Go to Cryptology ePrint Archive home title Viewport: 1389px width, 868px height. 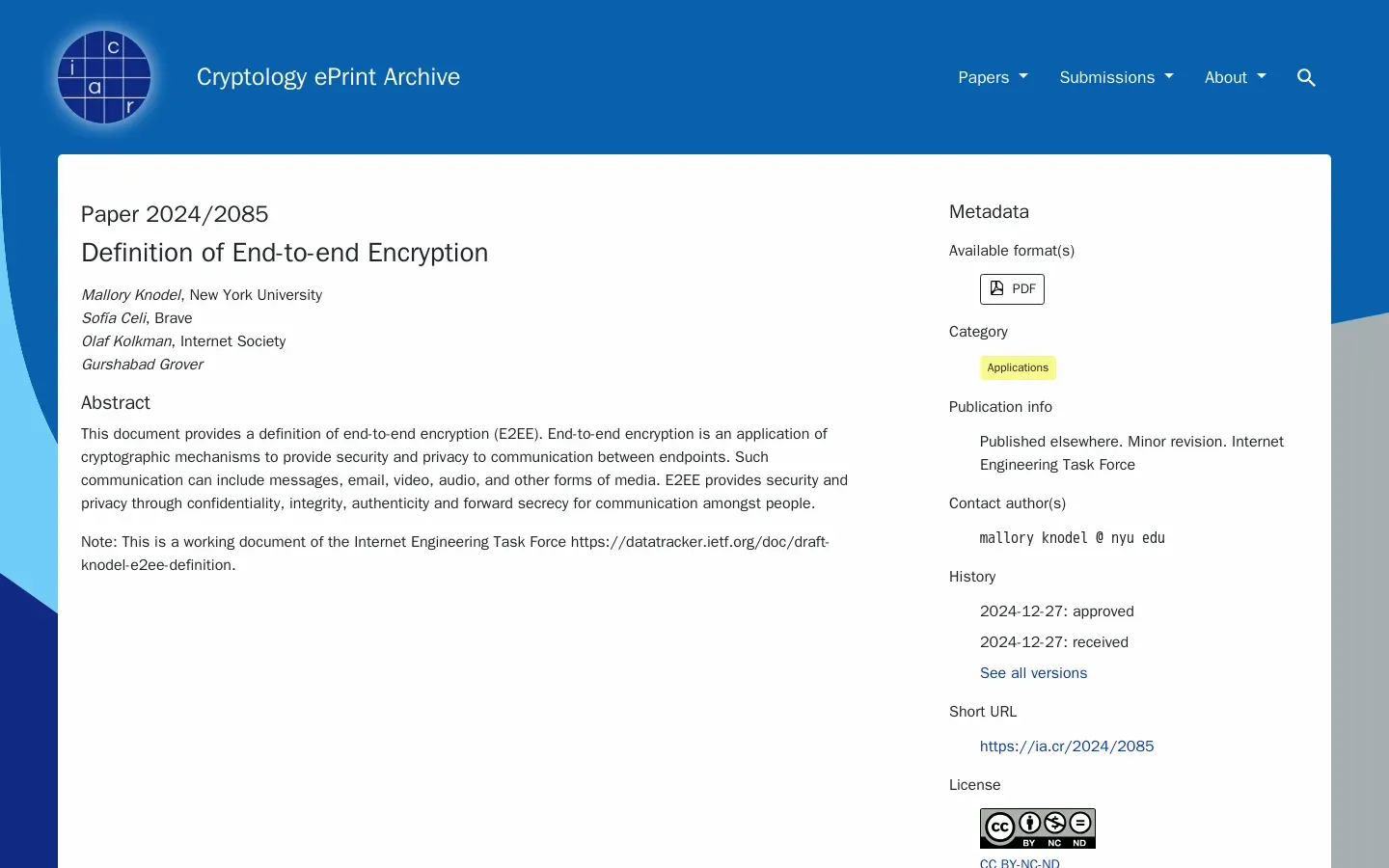[x=328, y=77]
